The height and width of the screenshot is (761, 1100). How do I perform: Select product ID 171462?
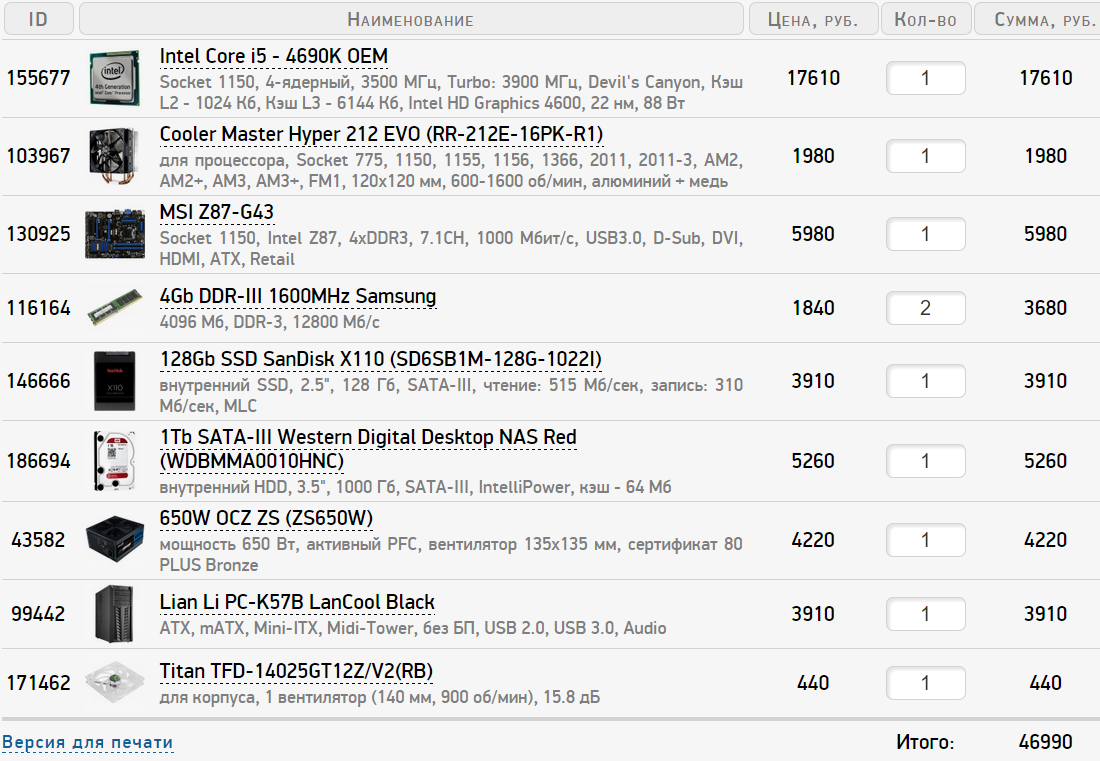[39, 683]
